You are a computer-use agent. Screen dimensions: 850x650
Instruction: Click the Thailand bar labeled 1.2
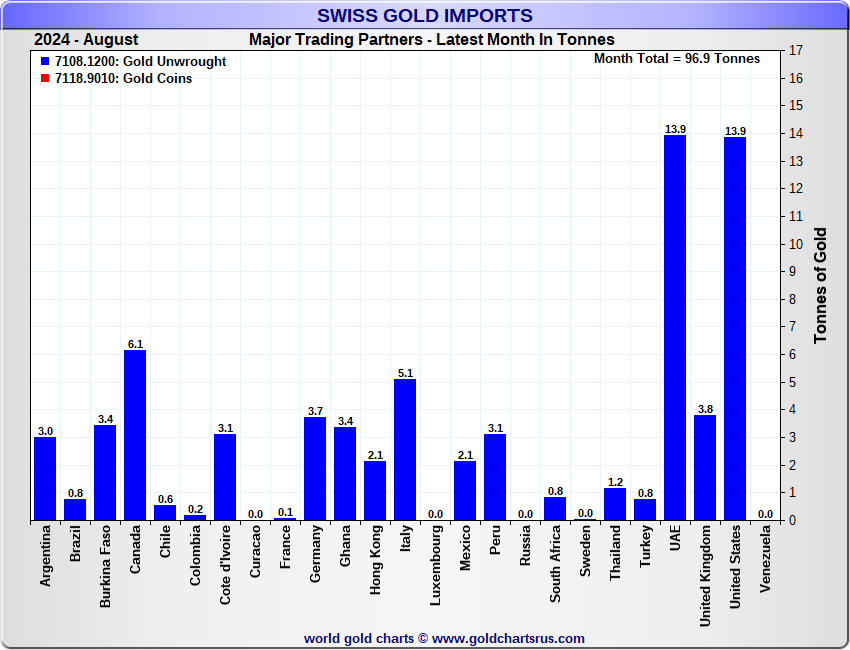(615, 504)
